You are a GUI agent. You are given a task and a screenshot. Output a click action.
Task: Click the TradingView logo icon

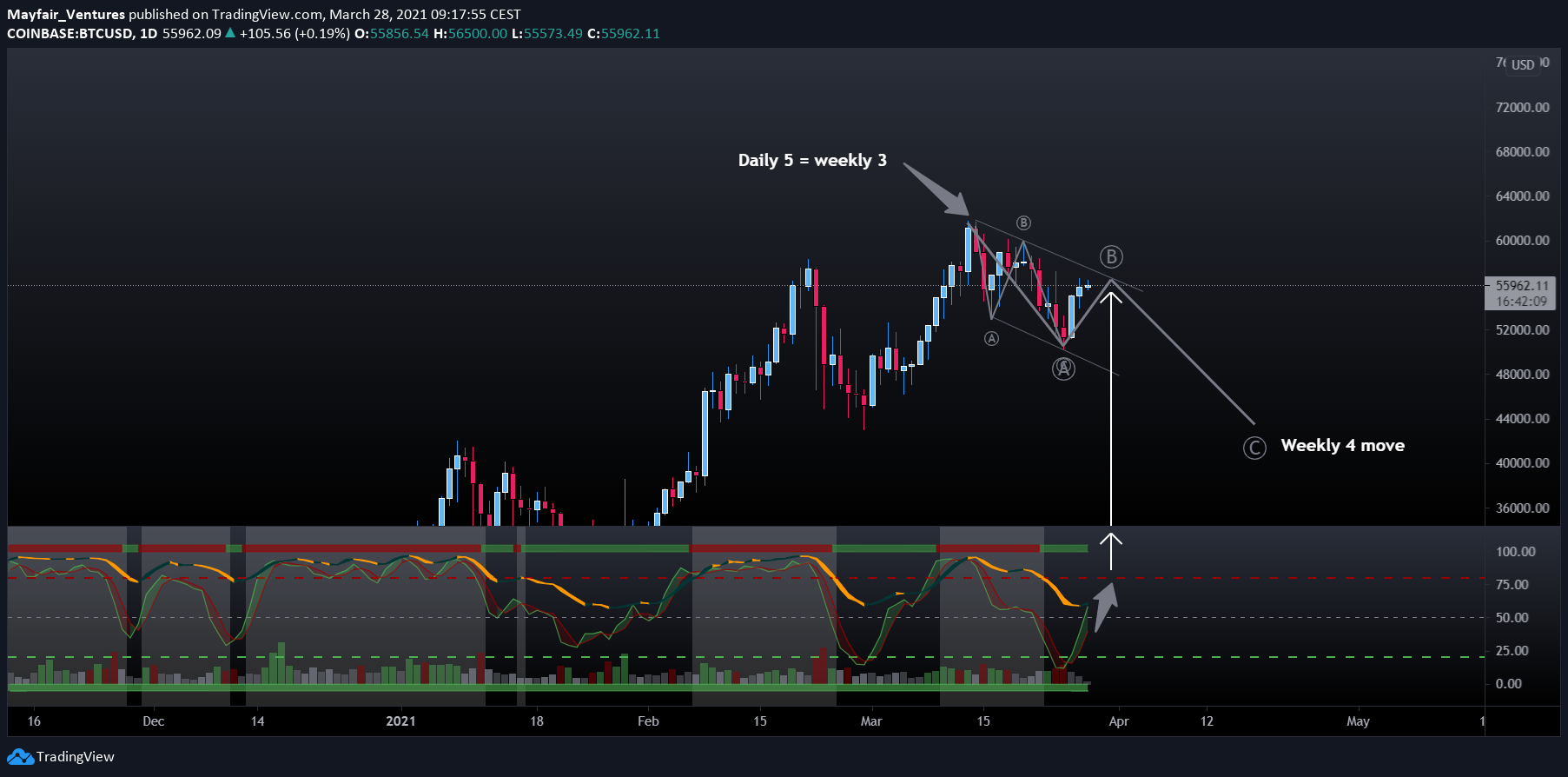coord(20,757)
